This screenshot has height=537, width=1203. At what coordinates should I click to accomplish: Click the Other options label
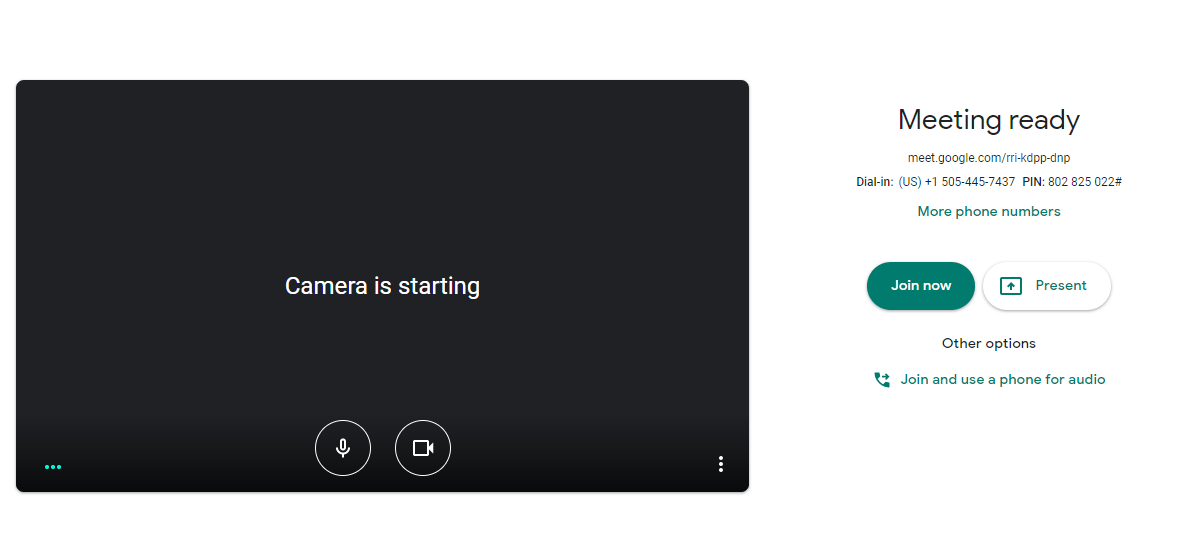pyautogui.click(x=989, y=343)
